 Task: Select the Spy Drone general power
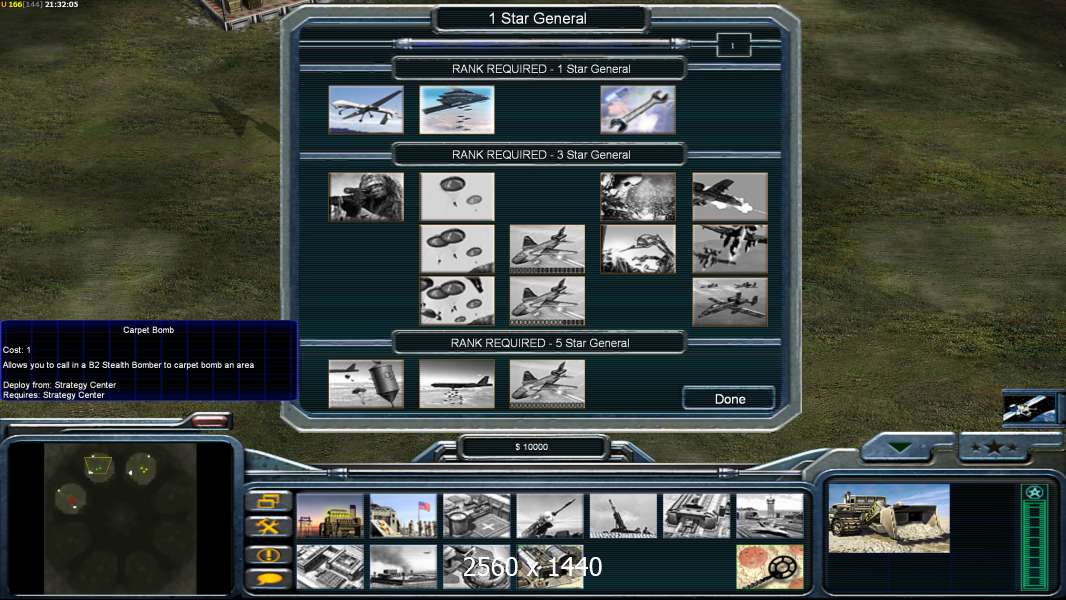coord(366,109)
